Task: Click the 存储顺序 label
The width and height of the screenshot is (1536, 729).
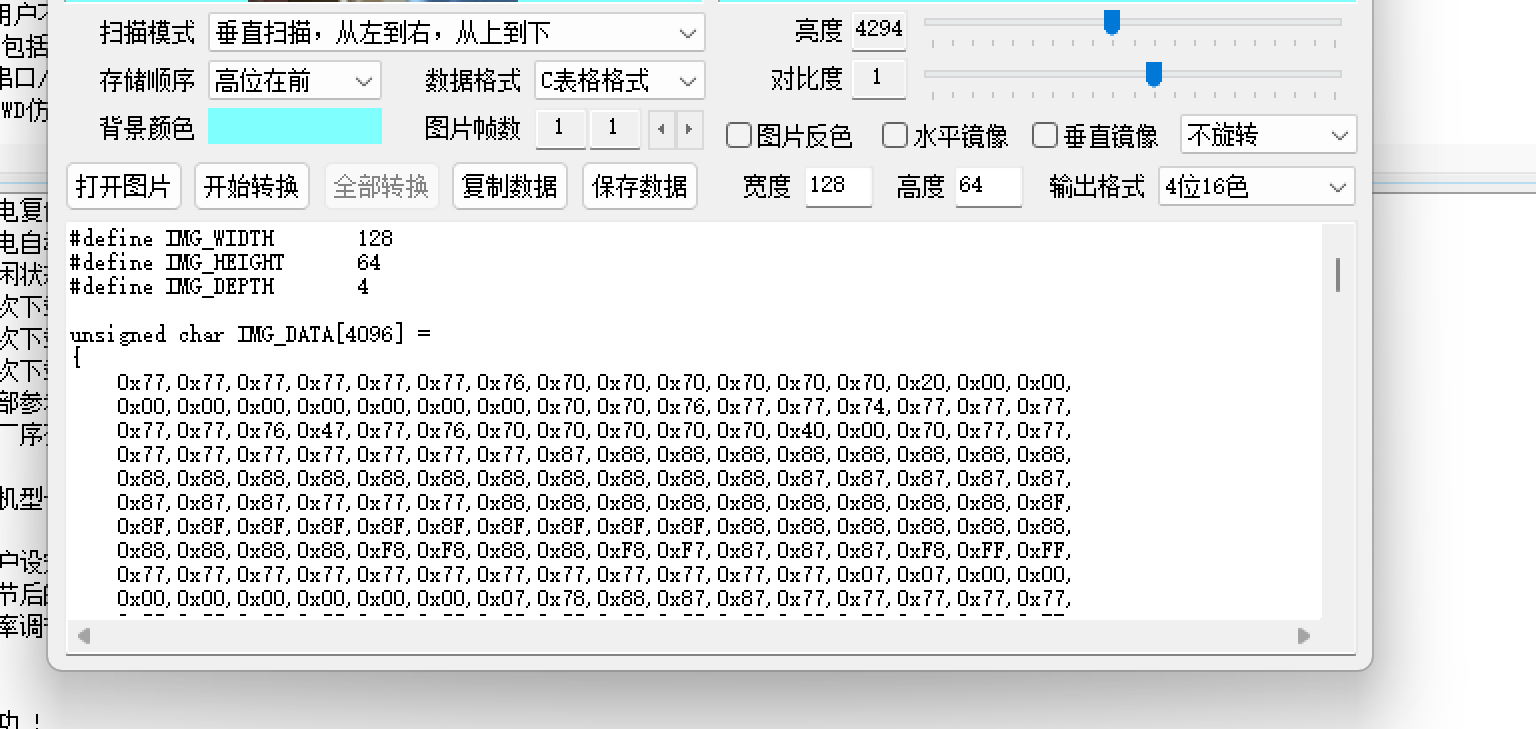Action: [147, 81]
